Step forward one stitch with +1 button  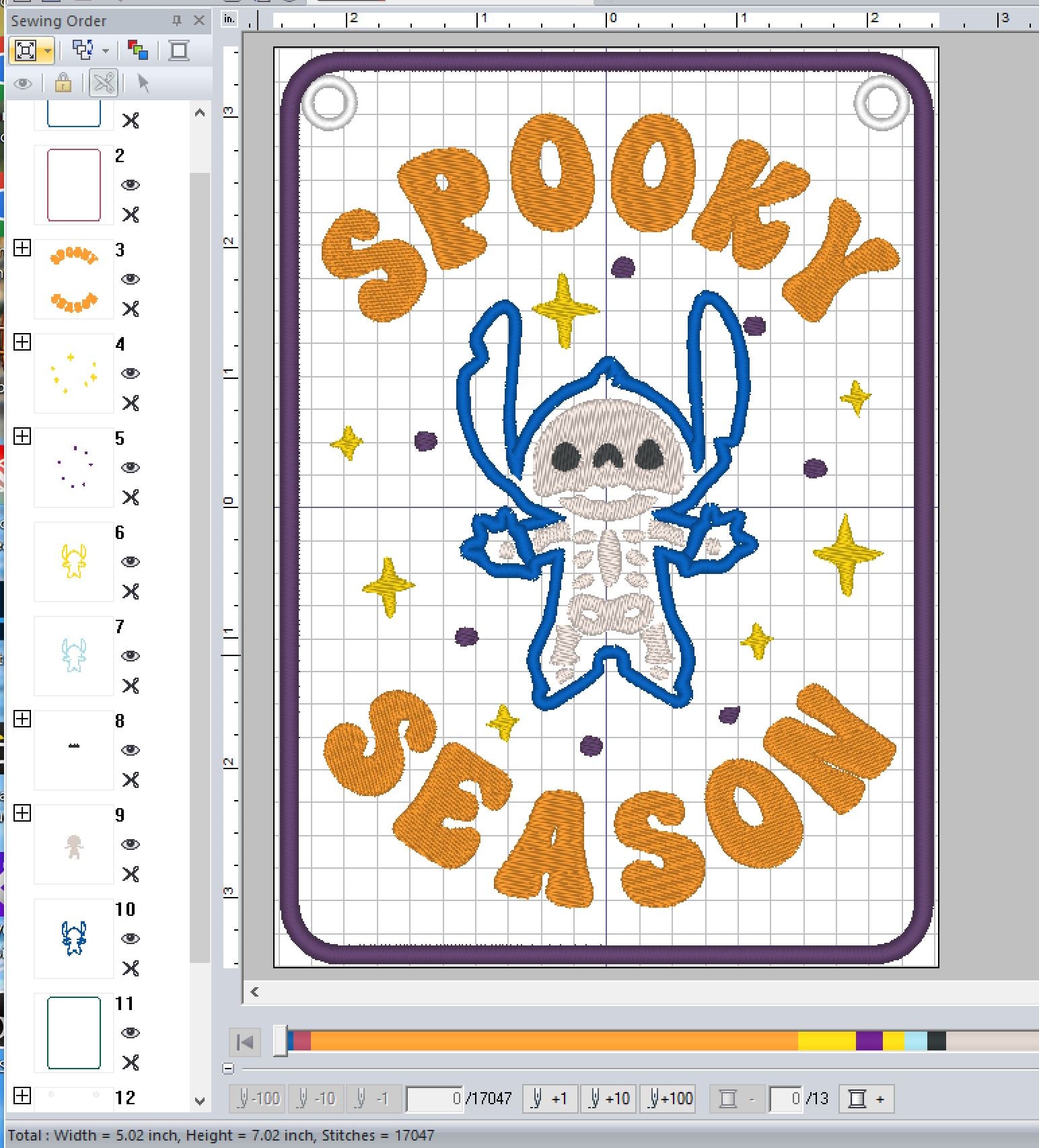pos(550,1099)
